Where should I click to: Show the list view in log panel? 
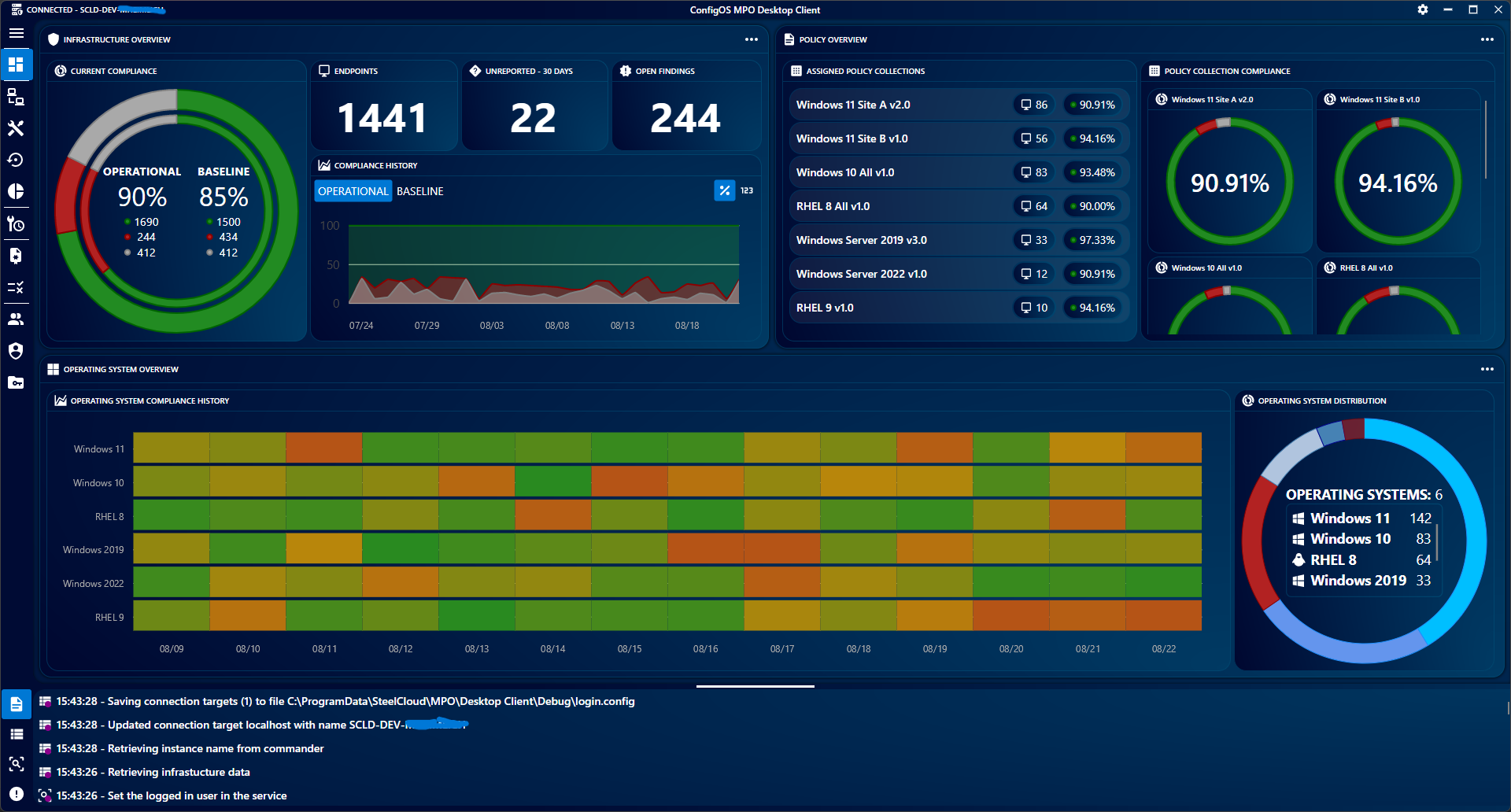[x=16, y=734]
